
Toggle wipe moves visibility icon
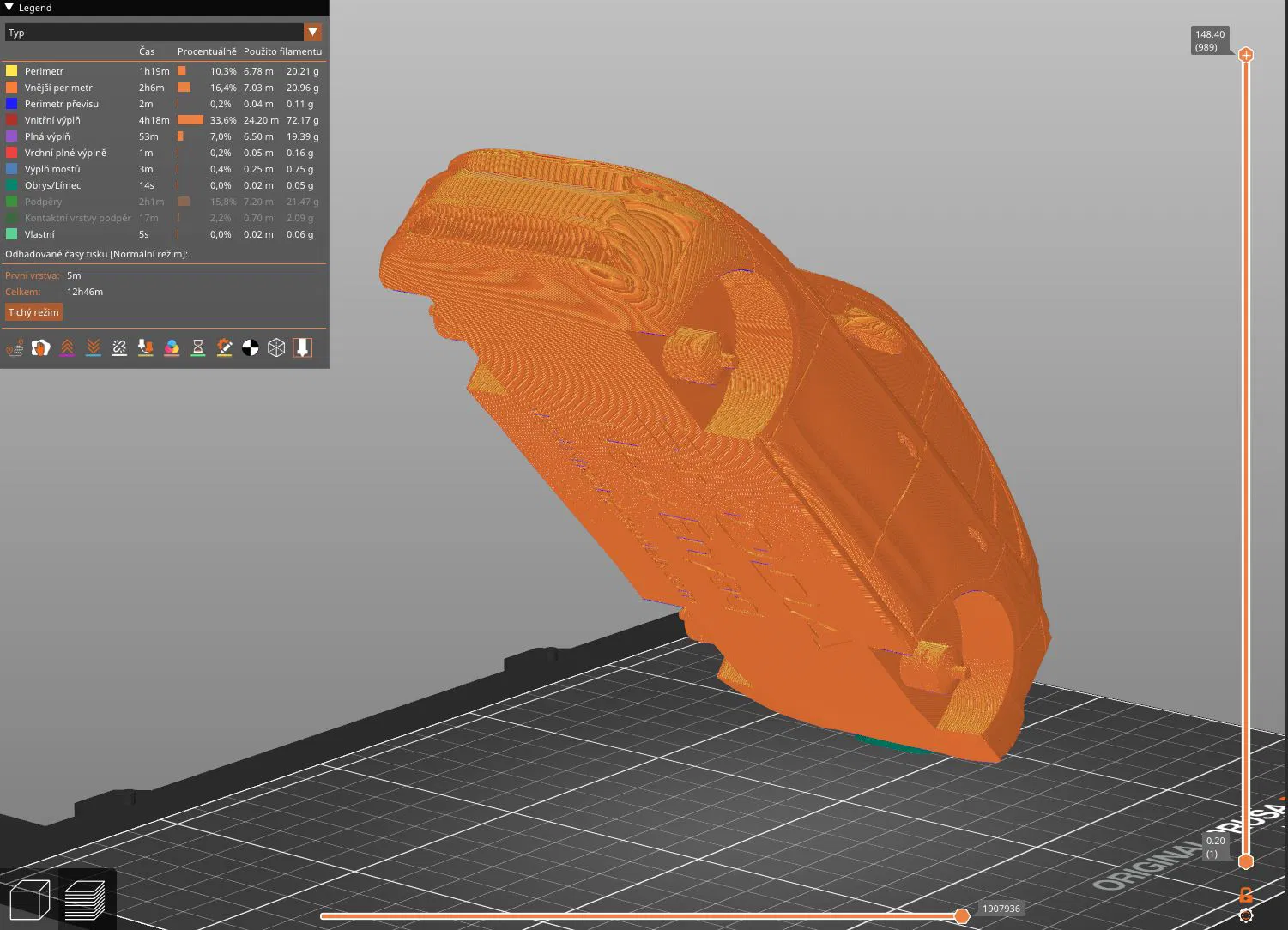coord(41,347)
